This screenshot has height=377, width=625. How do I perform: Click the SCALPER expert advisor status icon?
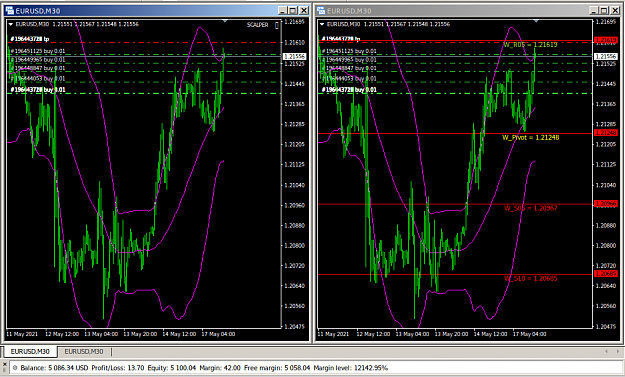click(x=277, y=25)
